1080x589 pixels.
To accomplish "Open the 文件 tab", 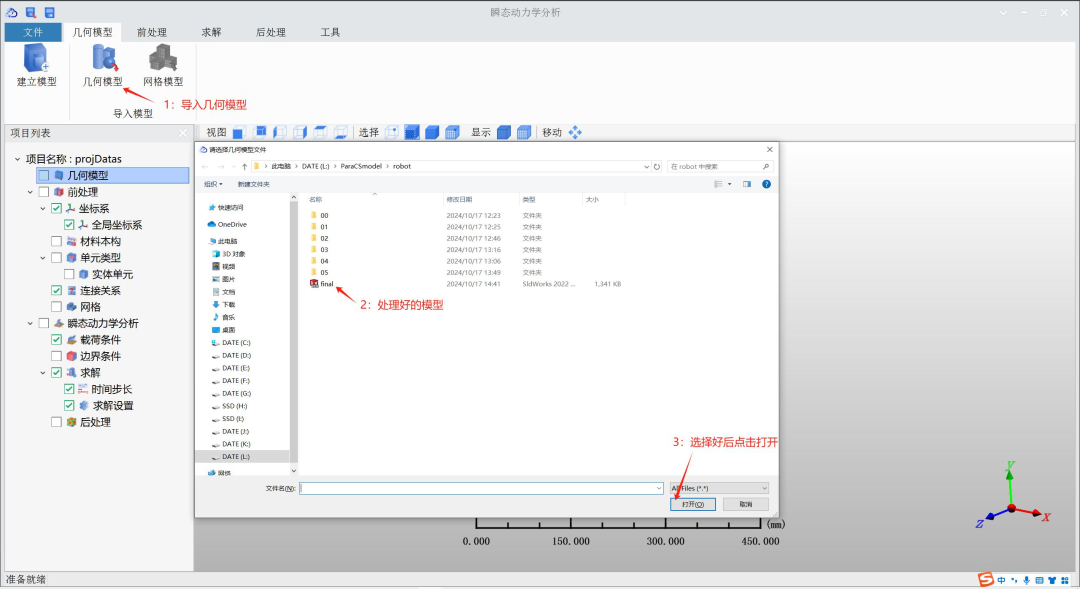I will click(x=32, y=32).
